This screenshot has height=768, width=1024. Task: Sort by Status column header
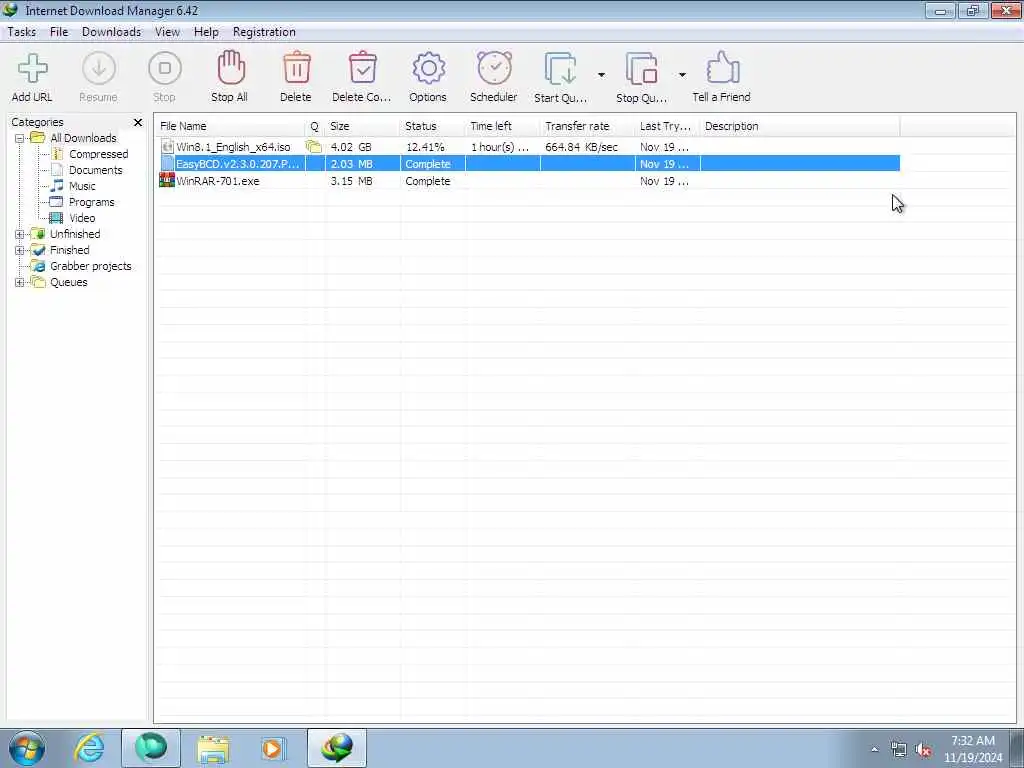[x=432, y=126]
